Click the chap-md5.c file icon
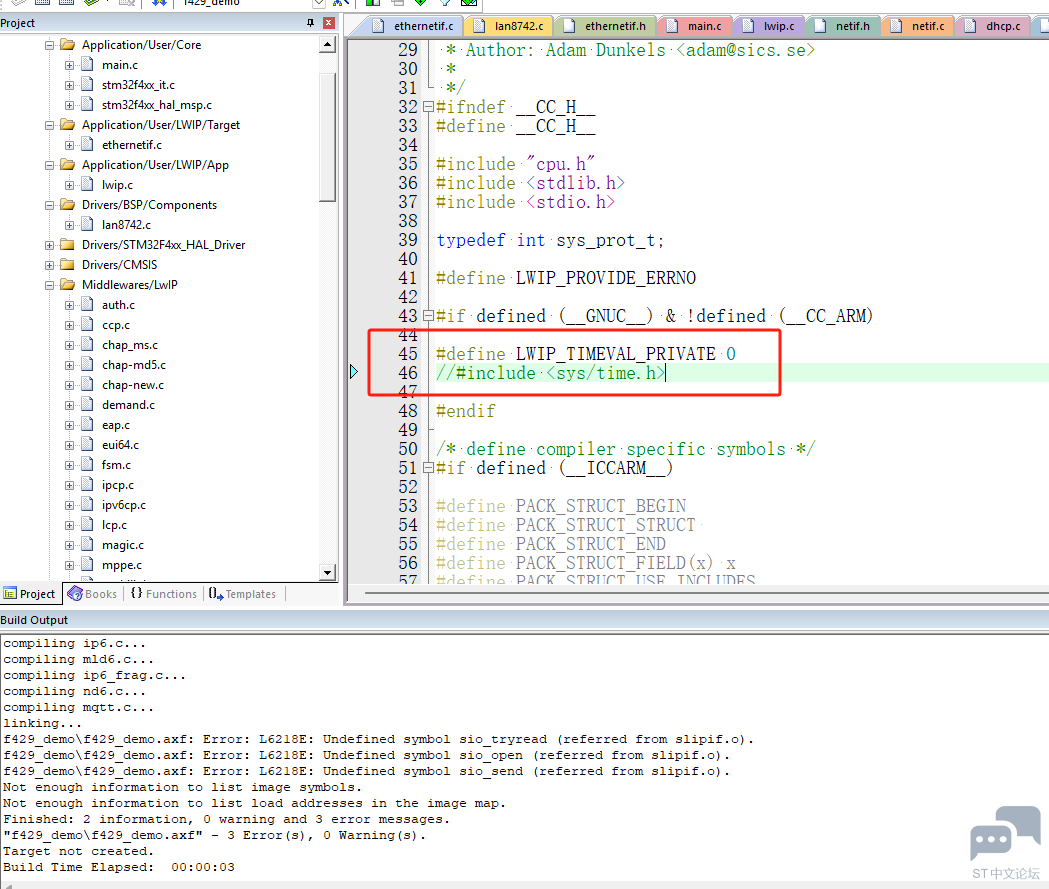This screenshot has width=1049, height=889. click(87, 365)
